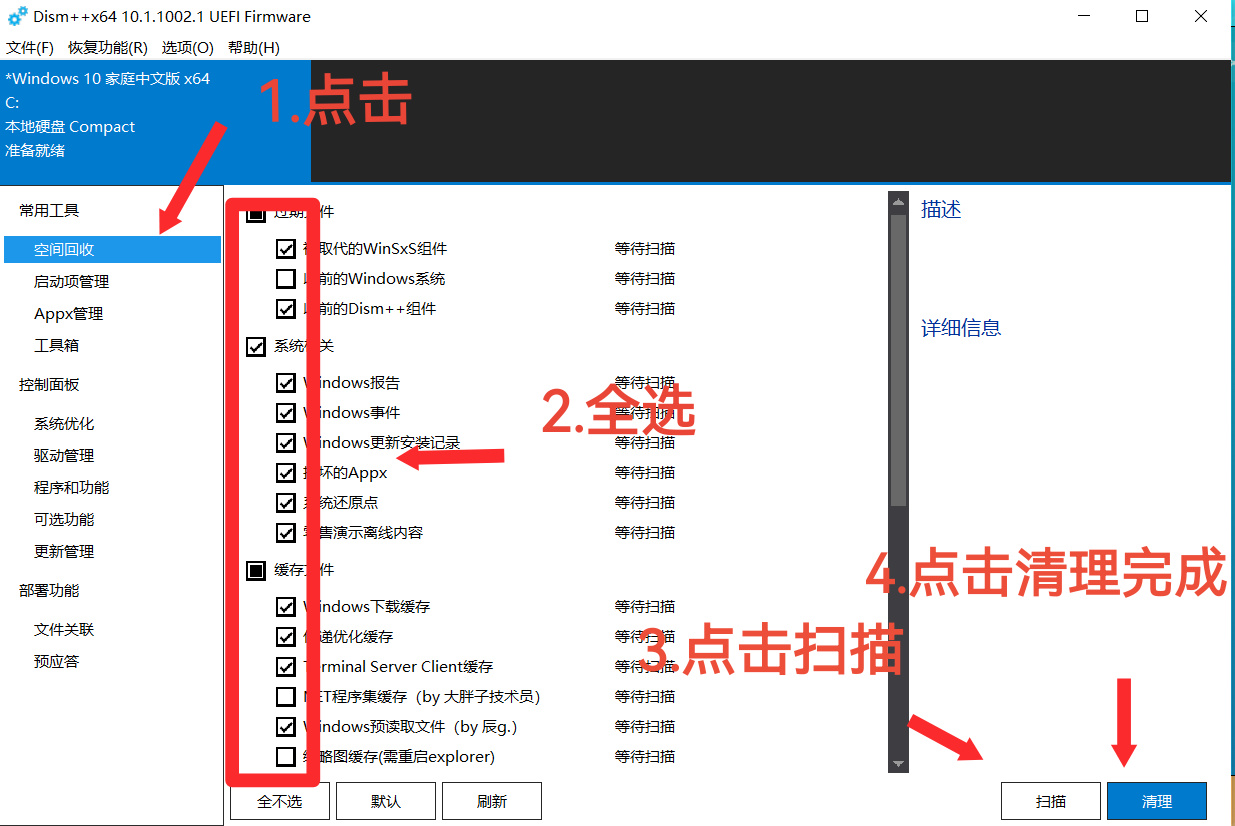This screenshot has width=1235, height=826.
Task: Click the 刷新 button
Action: [492, 801]
